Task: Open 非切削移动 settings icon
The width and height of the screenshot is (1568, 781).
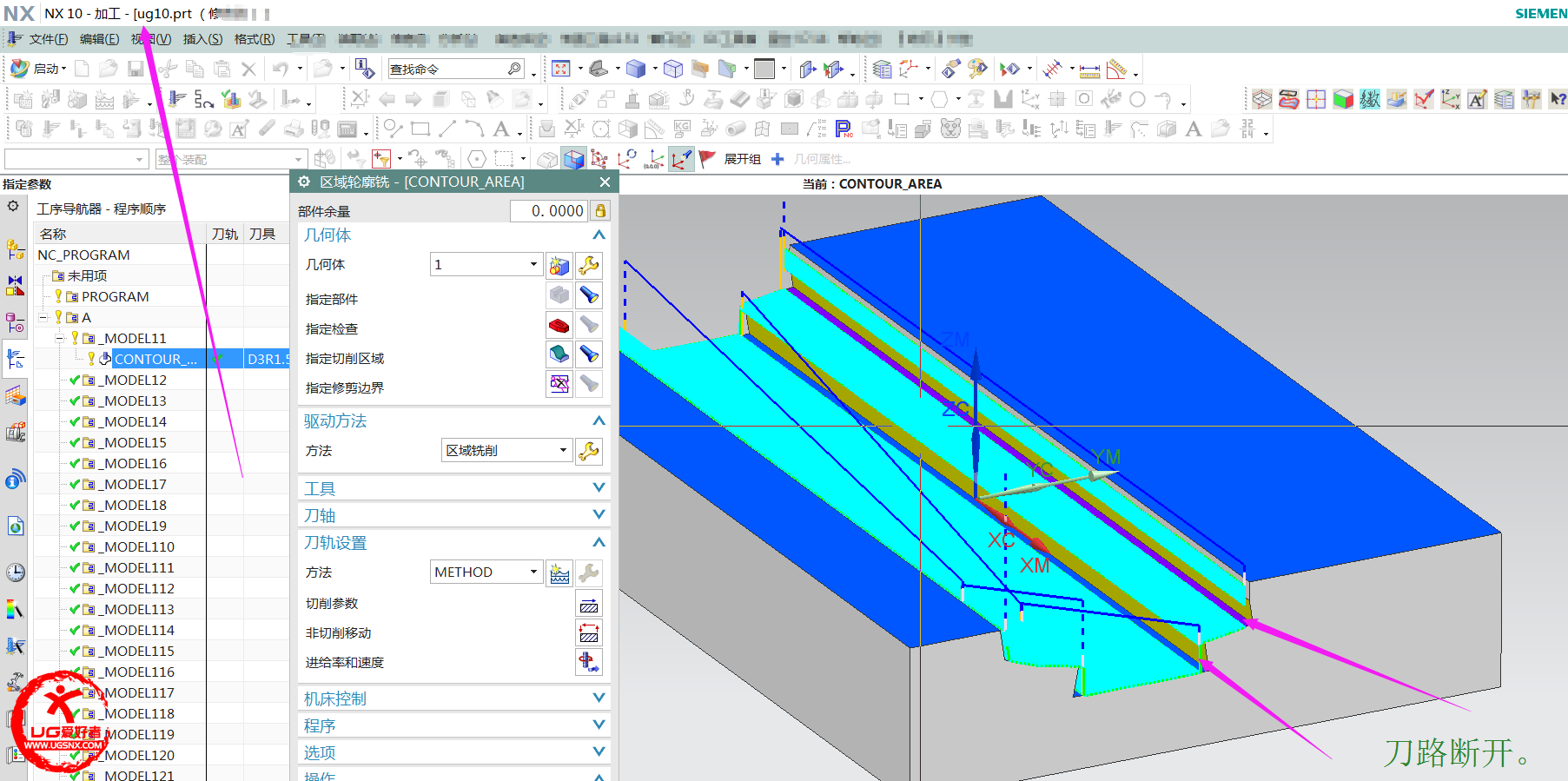Action: coord(589,633)
